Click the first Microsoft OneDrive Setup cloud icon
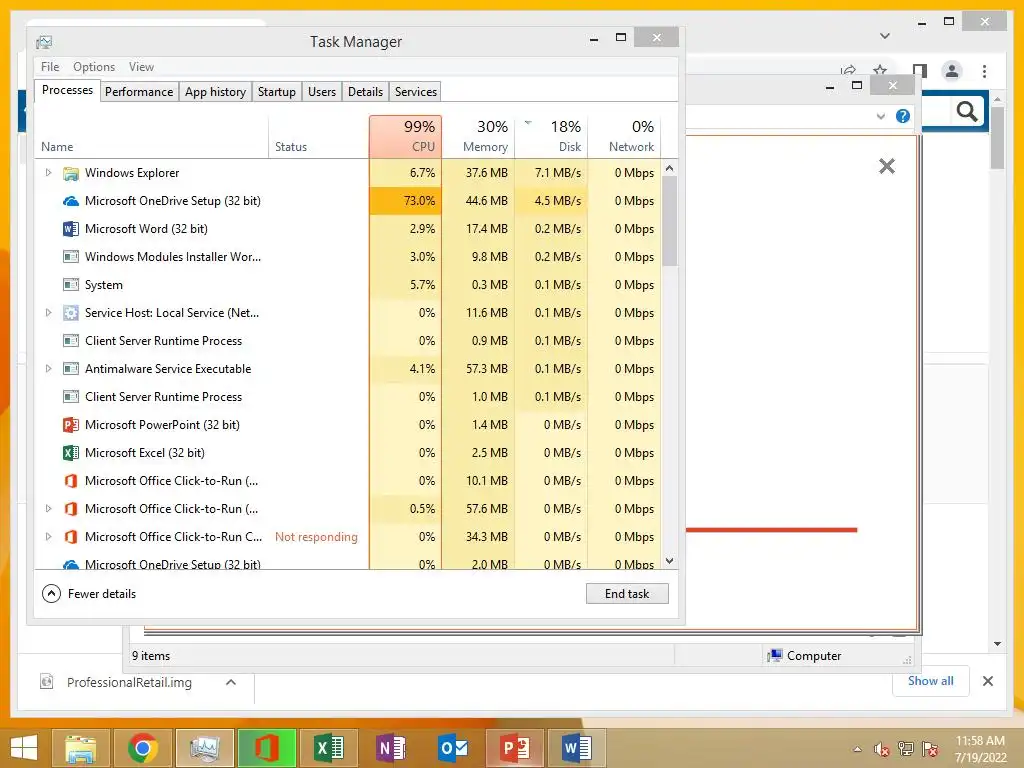 (x=71, y=201)
